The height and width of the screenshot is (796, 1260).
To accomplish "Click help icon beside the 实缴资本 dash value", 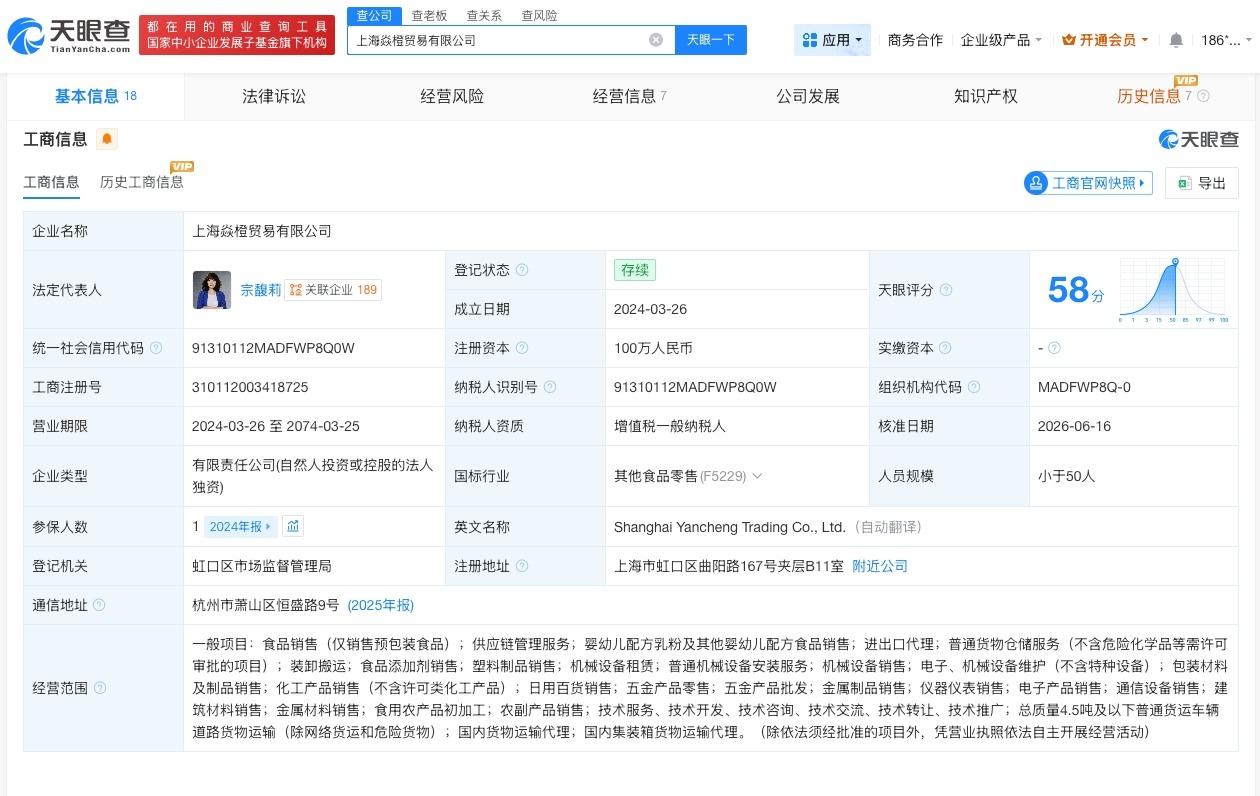I will (x=1054, y=348).
